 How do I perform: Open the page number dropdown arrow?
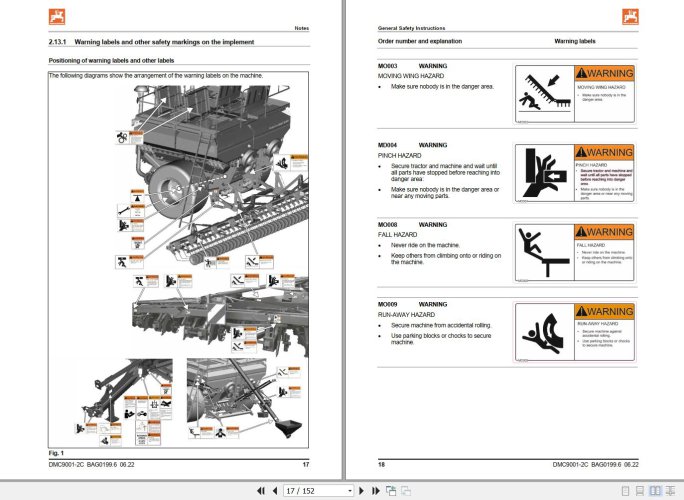point(349,491)
